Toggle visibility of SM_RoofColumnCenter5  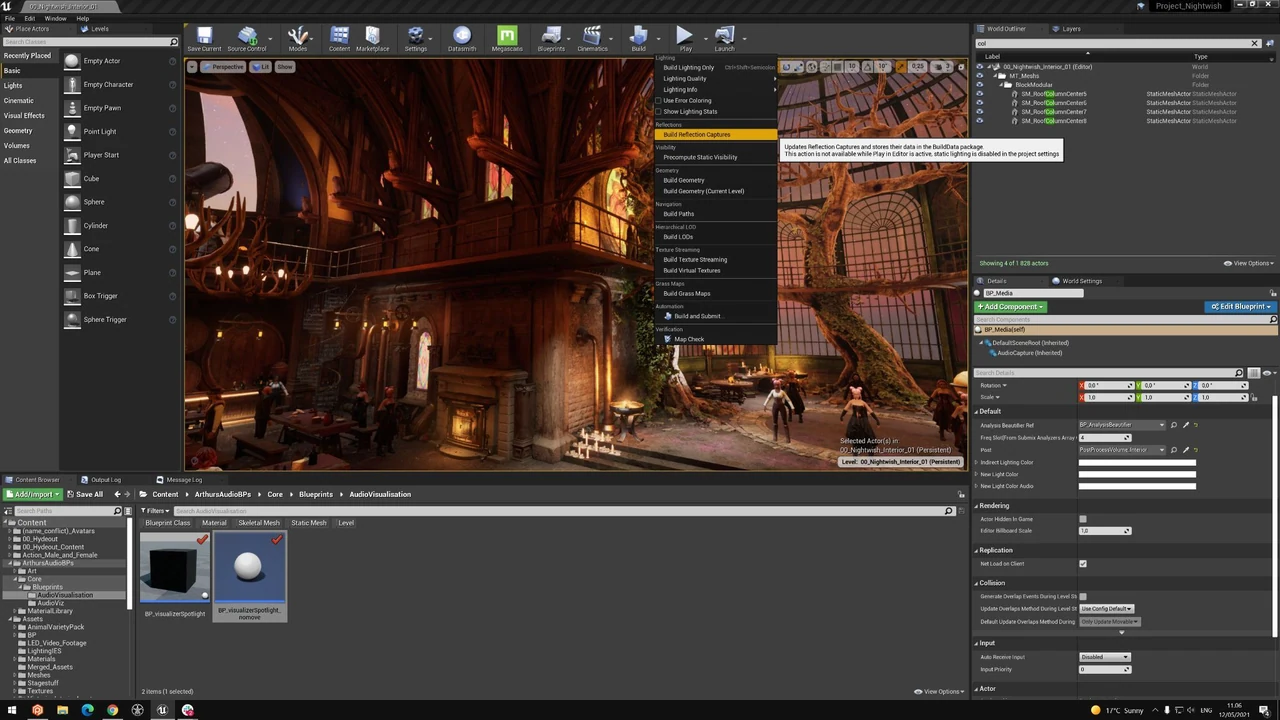click(980, 94)
